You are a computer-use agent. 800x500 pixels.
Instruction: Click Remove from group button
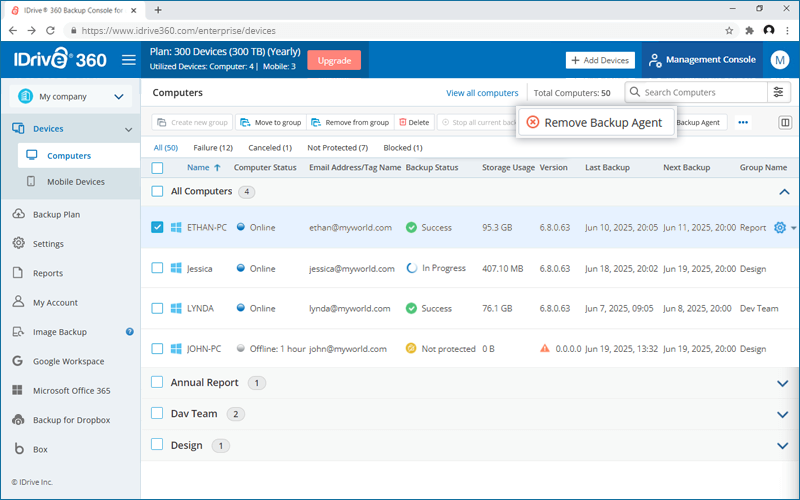coord(350,122)
